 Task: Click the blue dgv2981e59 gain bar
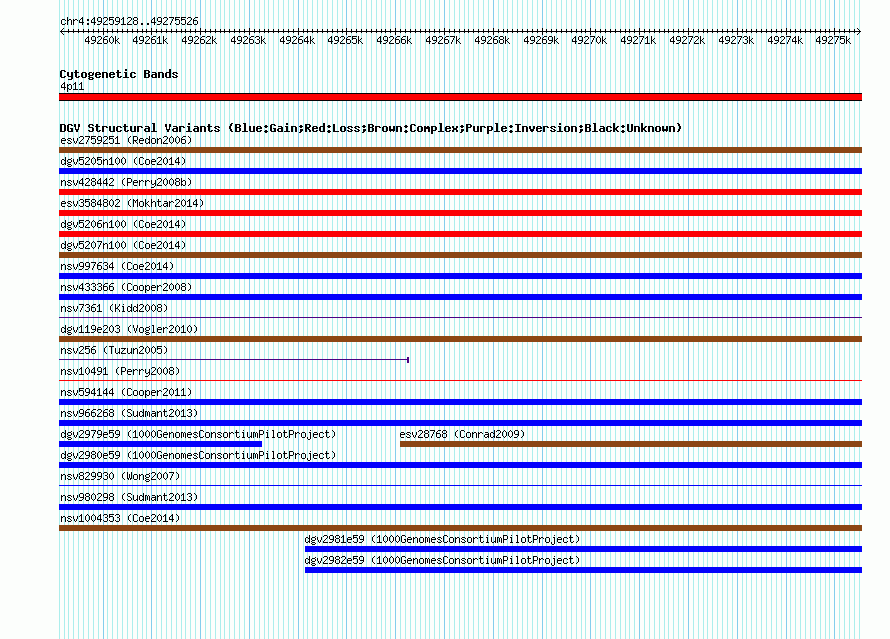(x=583, y=549)
